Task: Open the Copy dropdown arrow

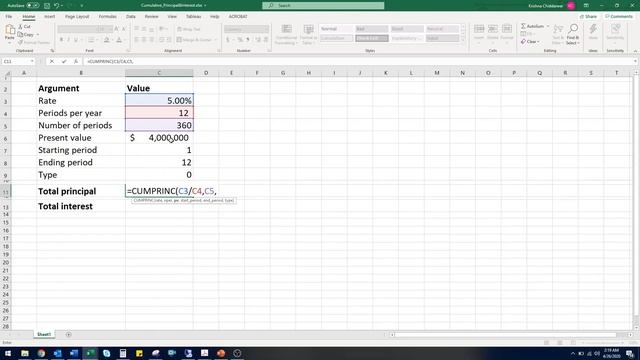Action: click(x=38, y=35)
